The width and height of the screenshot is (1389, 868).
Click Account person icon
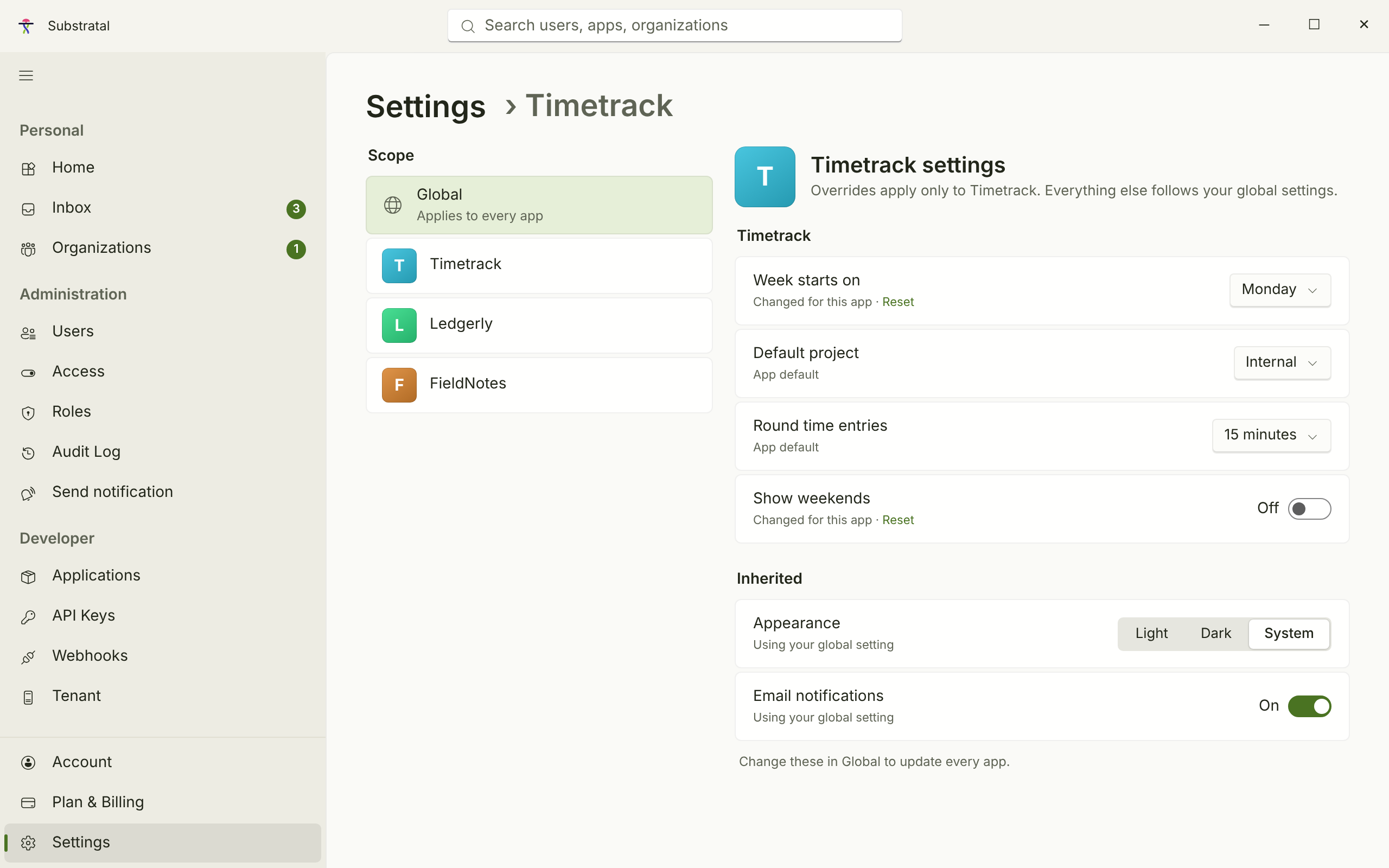click(x=28, y=762)
